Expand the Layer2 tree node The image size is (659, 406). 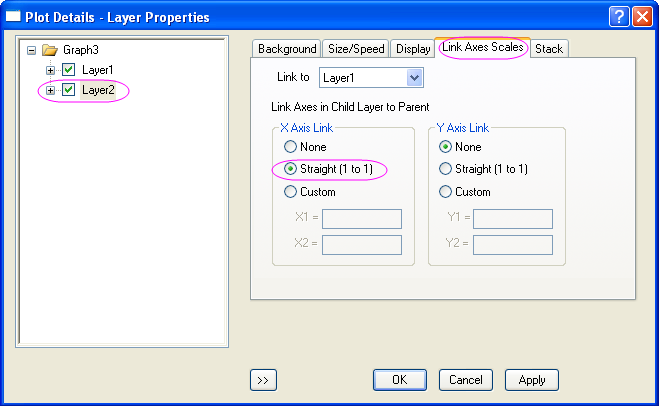point(51,91)
